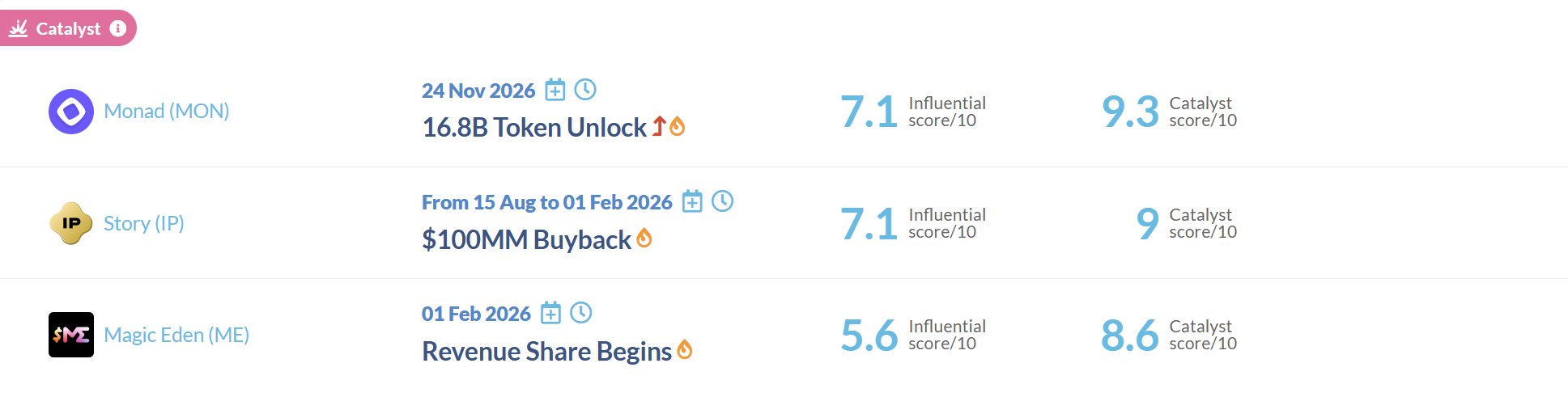Open the 16.8B Token Unlock event
Image resolution: width=1568 pixels, height=397 pixels.
coord(533,128)
